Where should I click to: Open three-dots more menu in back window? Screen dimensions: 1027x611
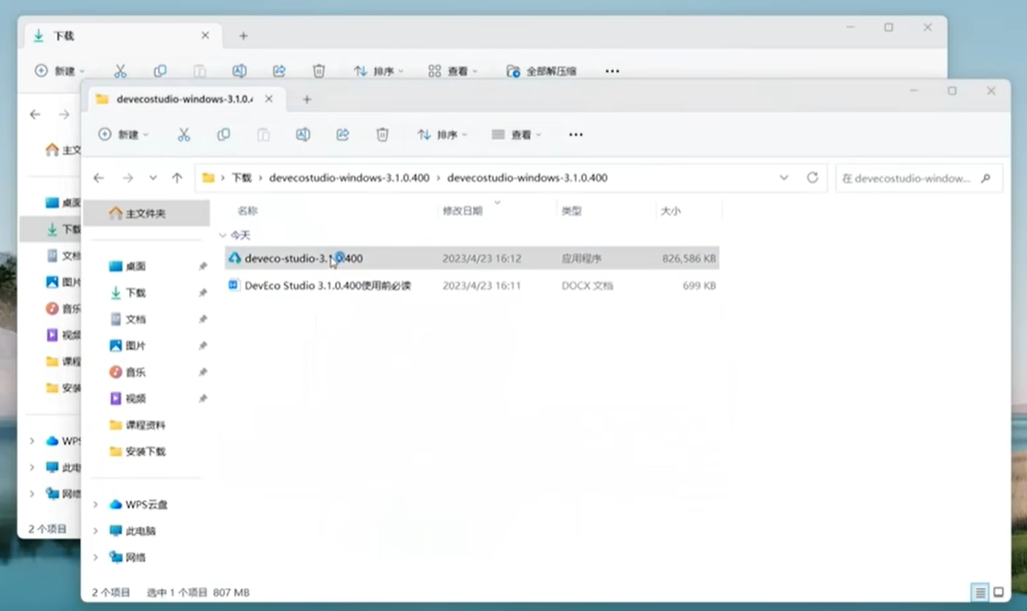pos(612,71)
